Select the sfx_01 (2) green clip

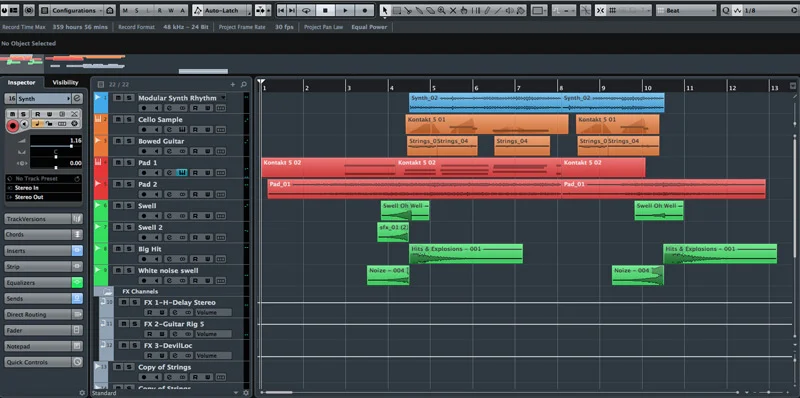393,232
